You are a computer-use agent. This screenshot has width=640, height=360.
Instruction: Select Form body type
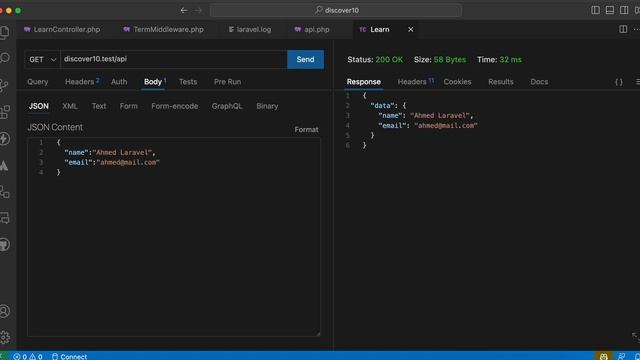[x=129, y=106]
